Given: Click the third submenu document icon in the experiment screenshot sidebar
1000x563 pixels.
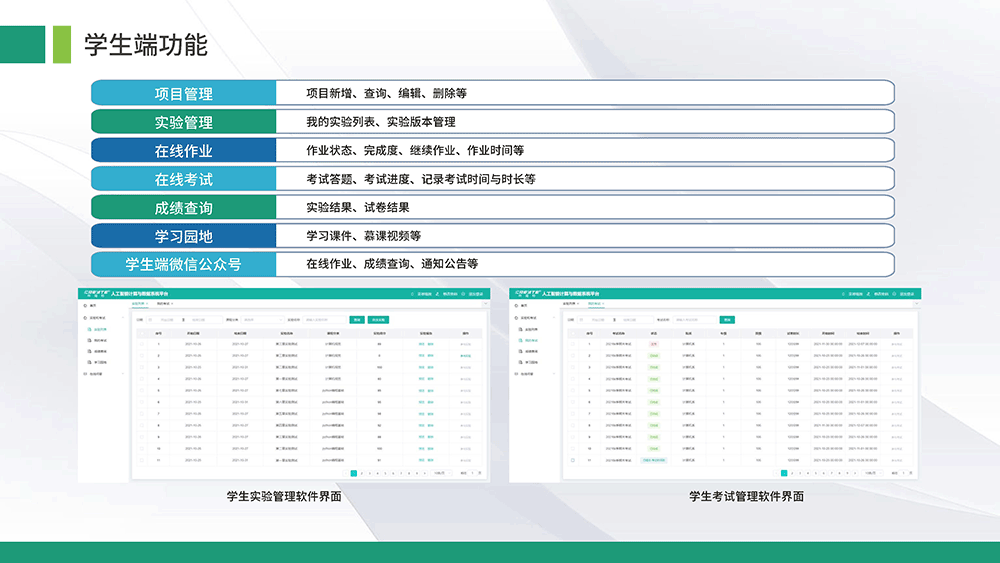Looking at the screenshot, I should (x=89, y=351).
